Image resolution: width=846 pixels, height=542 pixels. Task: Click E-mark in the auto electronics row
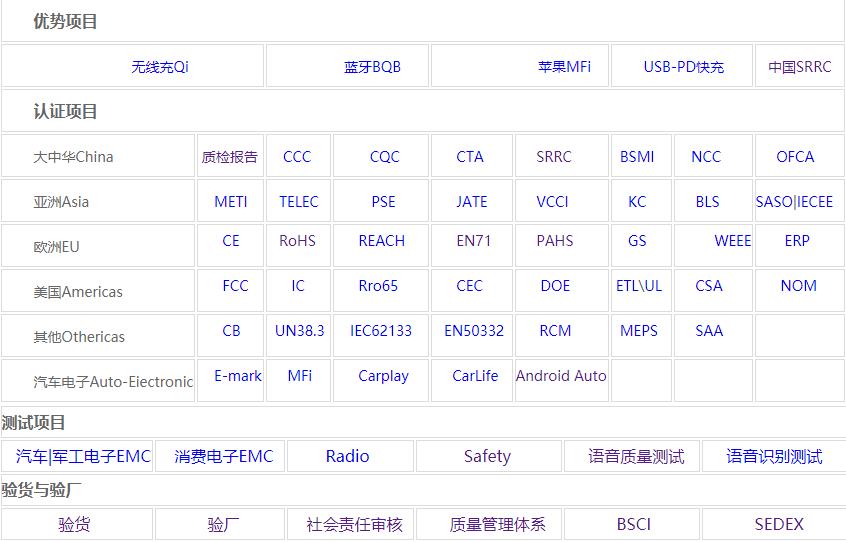pyautogui.click(x=238, y=376)
